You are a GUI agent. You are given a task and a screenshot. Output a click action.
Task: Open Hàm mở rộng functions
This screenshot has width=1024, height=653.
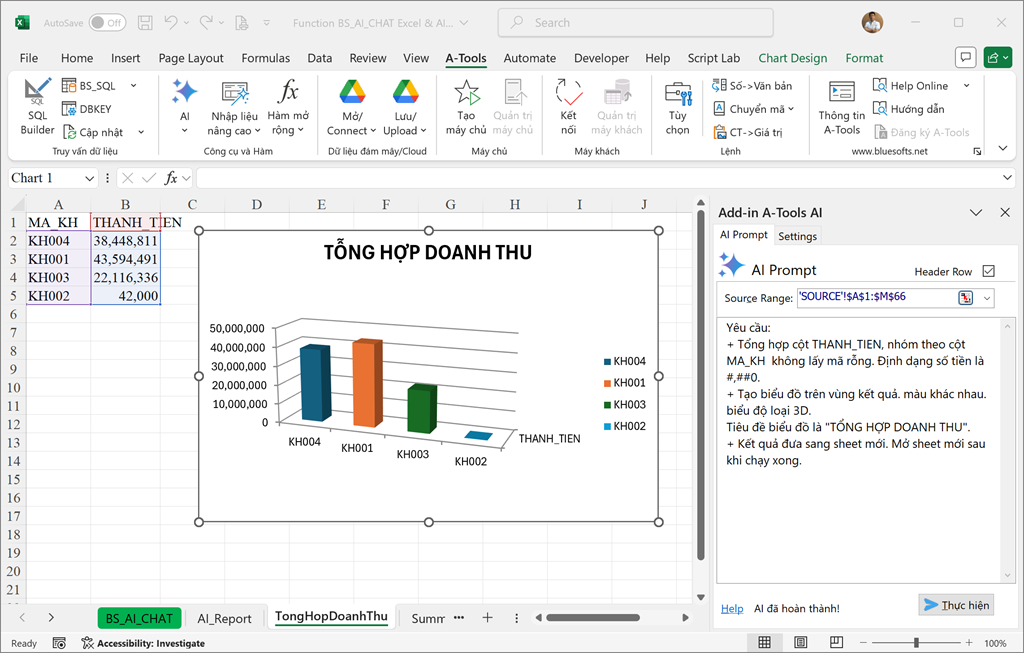tap(288, 106)
